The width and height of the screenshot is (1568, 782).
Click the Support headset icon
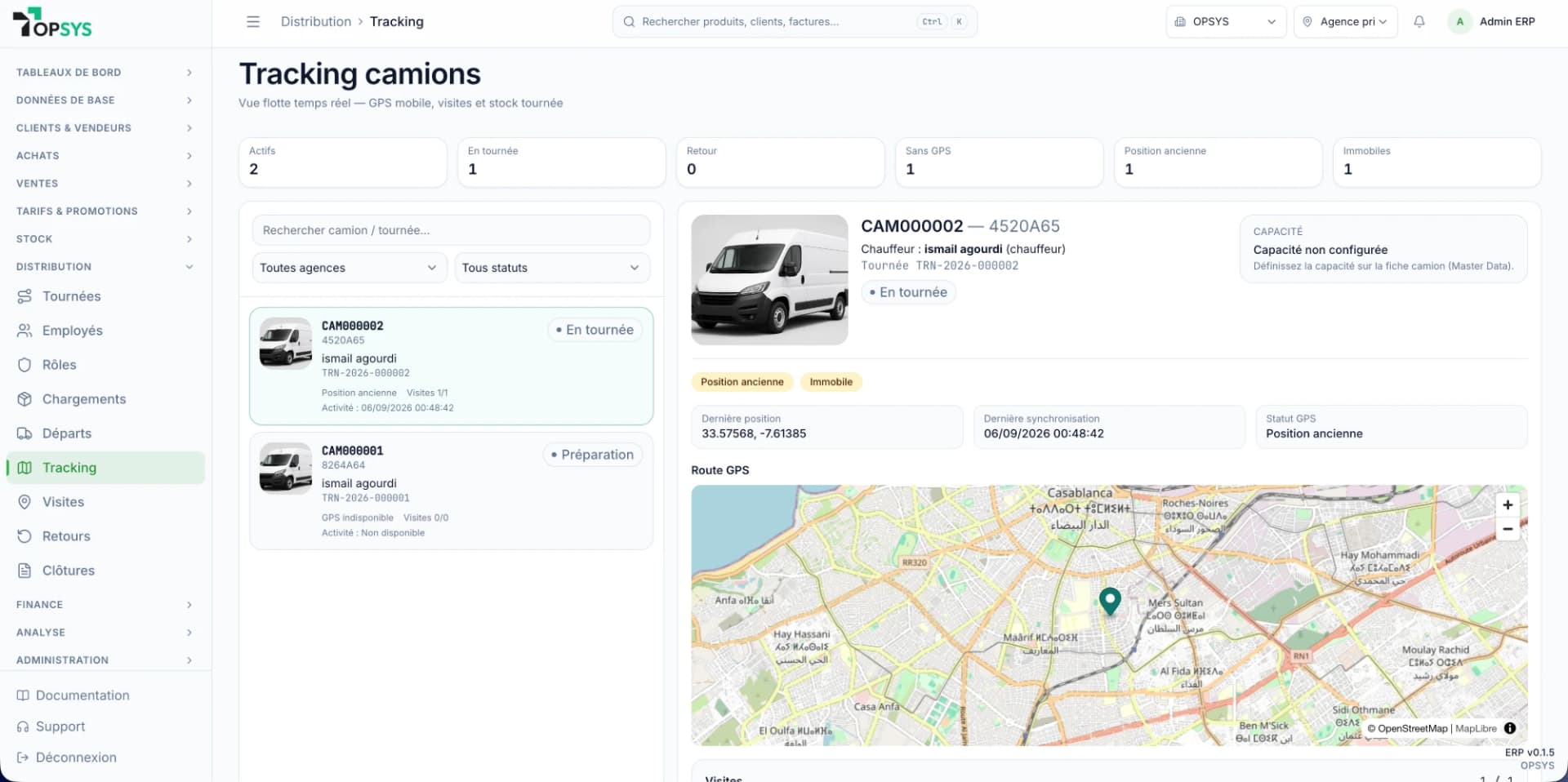tap(23, 726)
